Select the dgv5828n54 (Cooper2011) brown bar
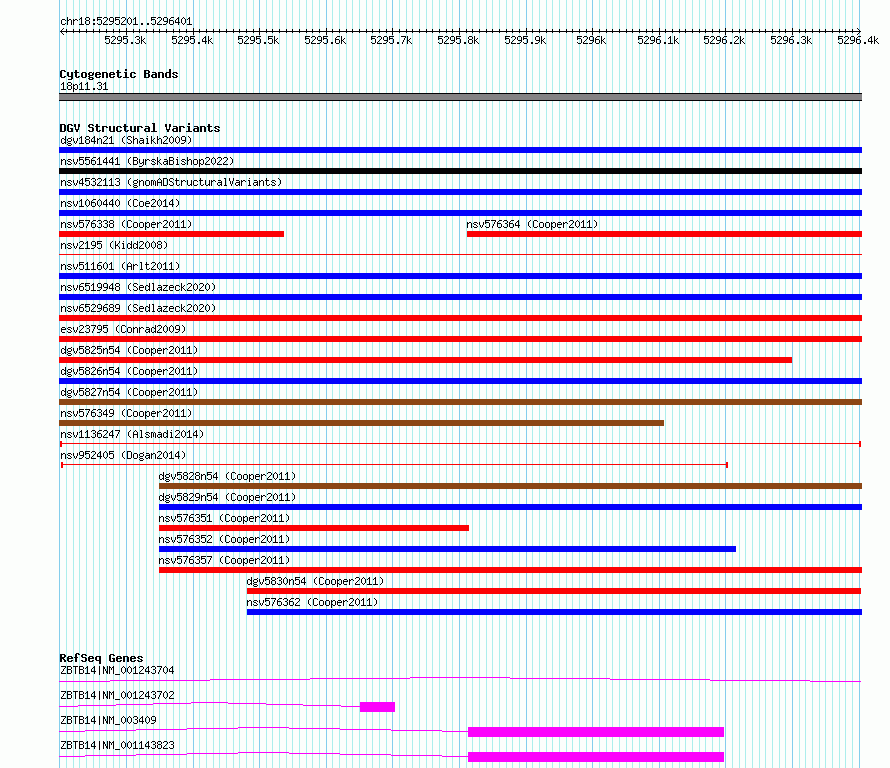This screenshot has height=768, width=890. point(510,486)
